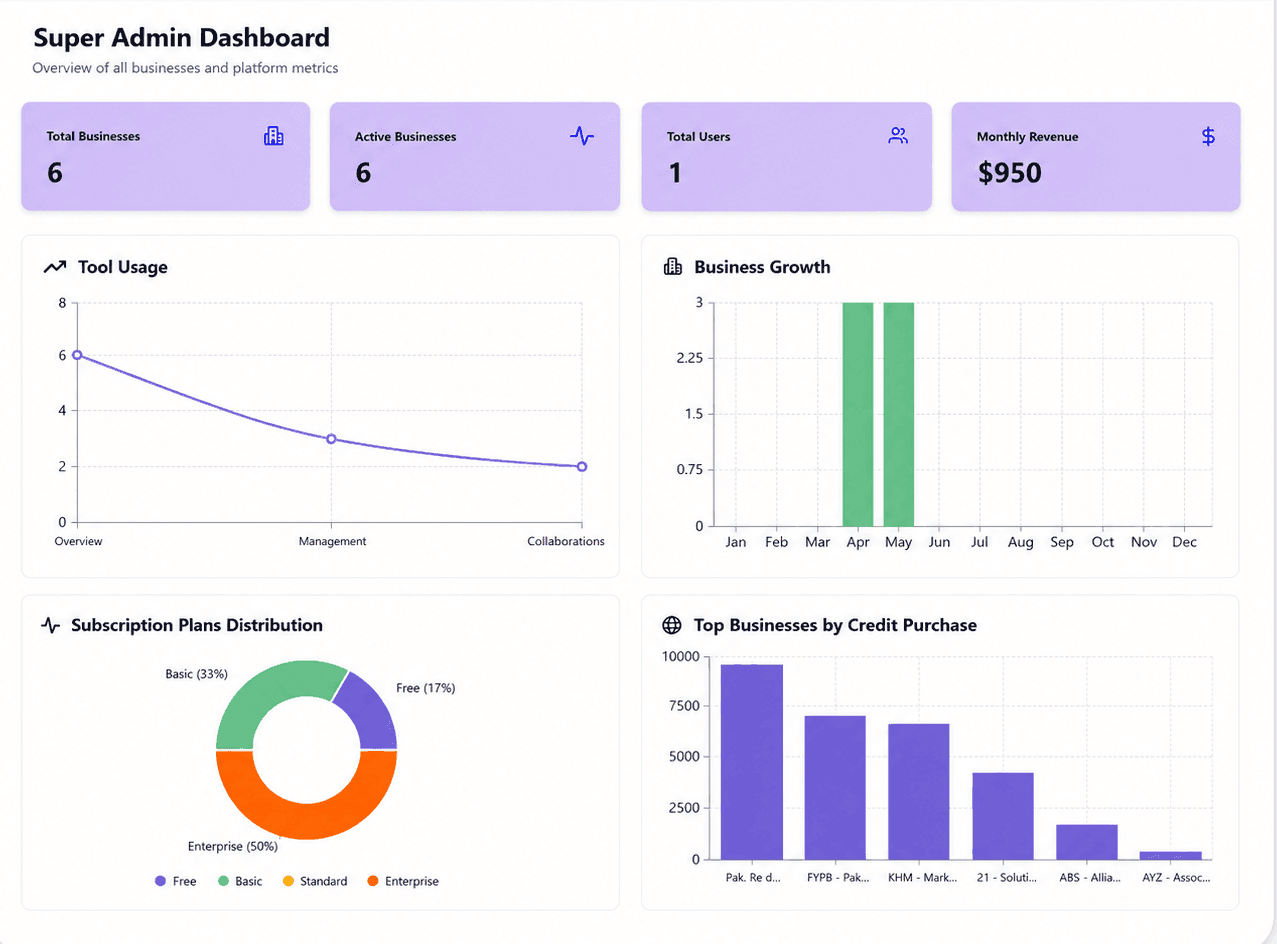Click the Total Users value 1
The width and height of the screenshot is (1277, 944).
(675, 173)
